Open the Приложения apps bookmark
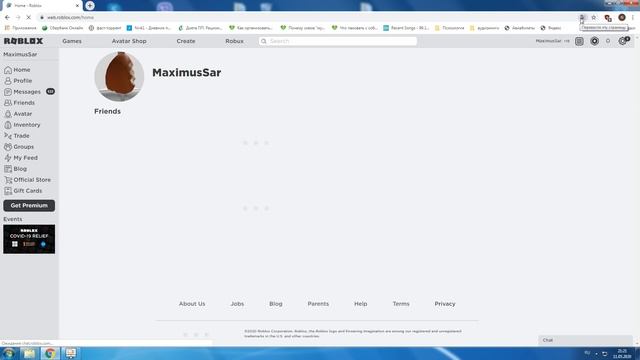The width and height of the screenshot is (640, 360). [x=20, y=28]
